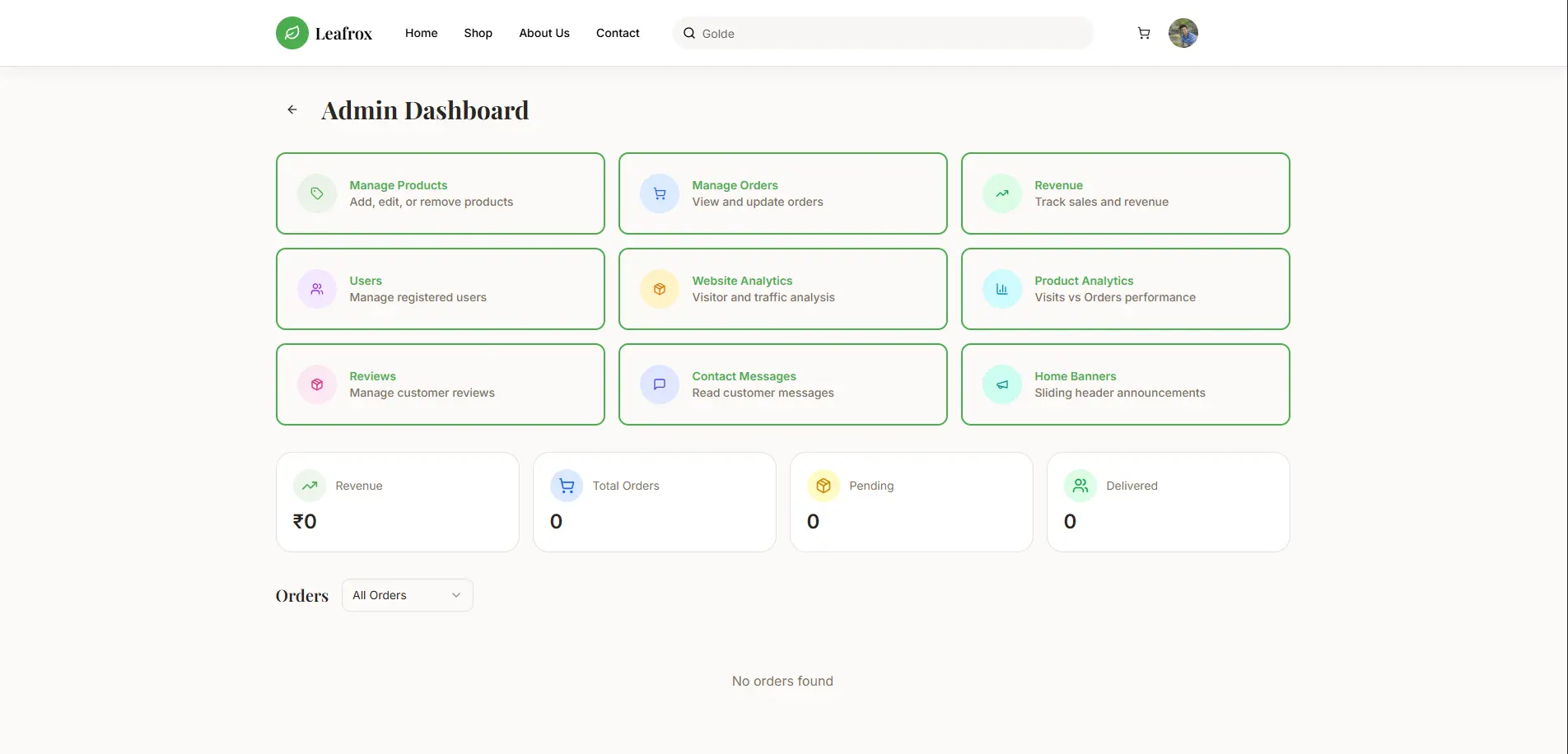Click 'Visitor and traffic analysis' text
The height and width of the screenshot is (754, 1568).
pos(763,297)
